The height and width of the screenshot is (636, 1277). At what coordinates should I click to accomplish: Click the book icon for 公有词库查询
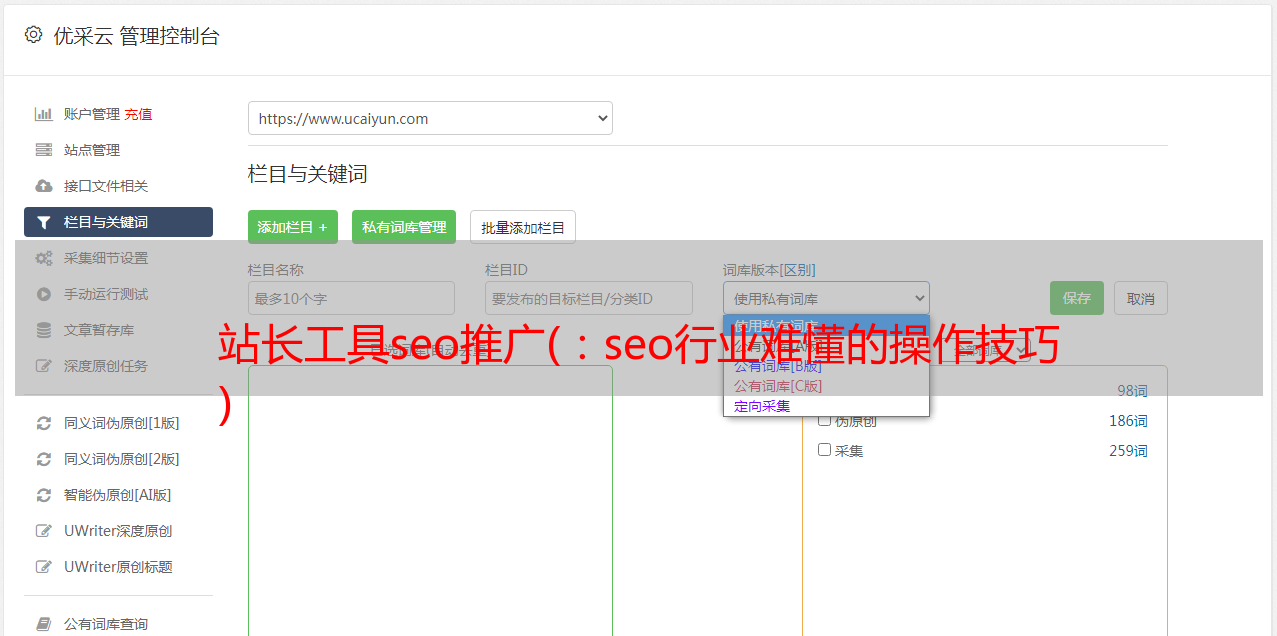(x=43, y=624)
